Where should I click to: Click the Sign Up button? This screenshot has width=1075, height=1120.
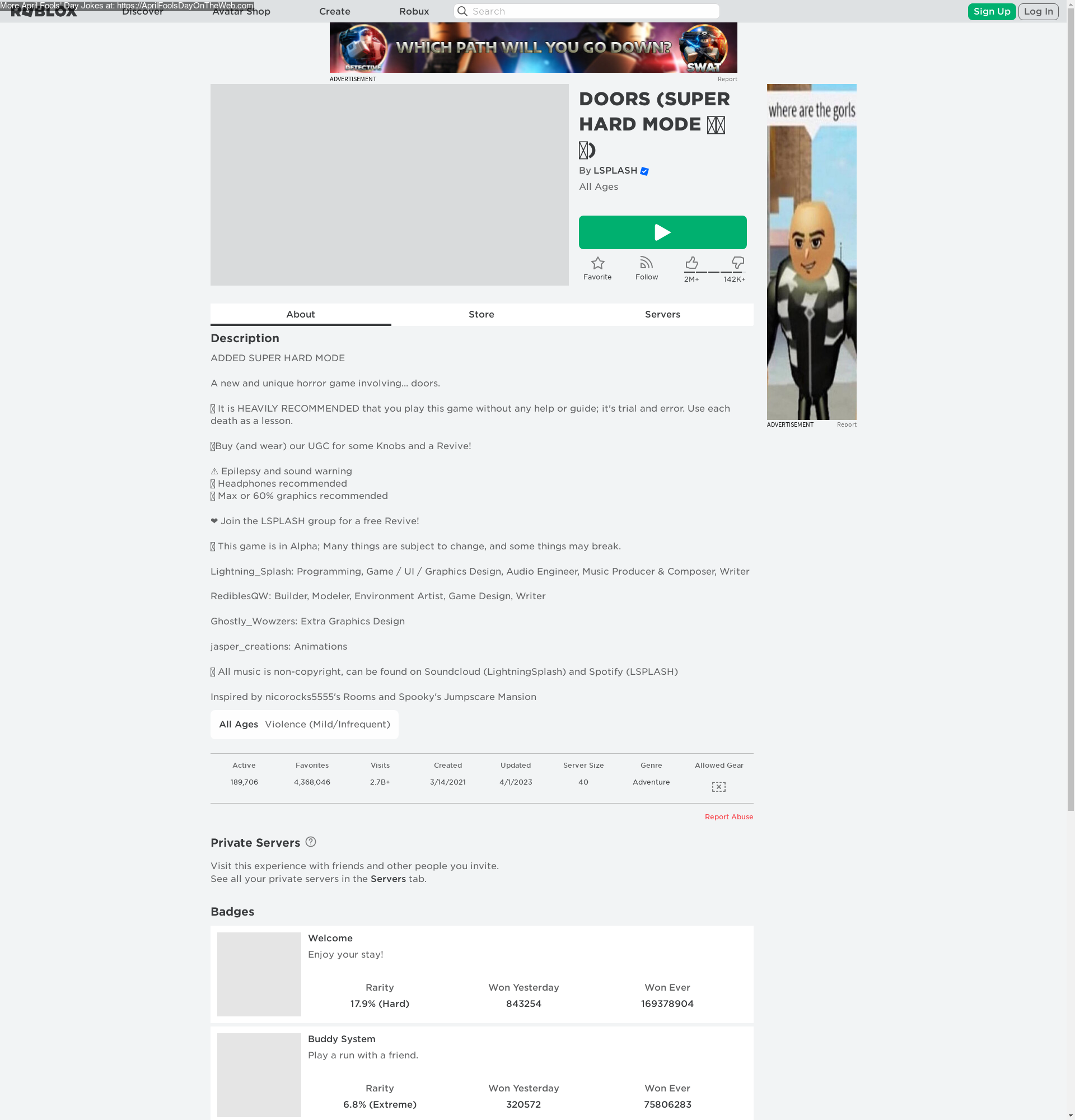[x=992, y=11]
